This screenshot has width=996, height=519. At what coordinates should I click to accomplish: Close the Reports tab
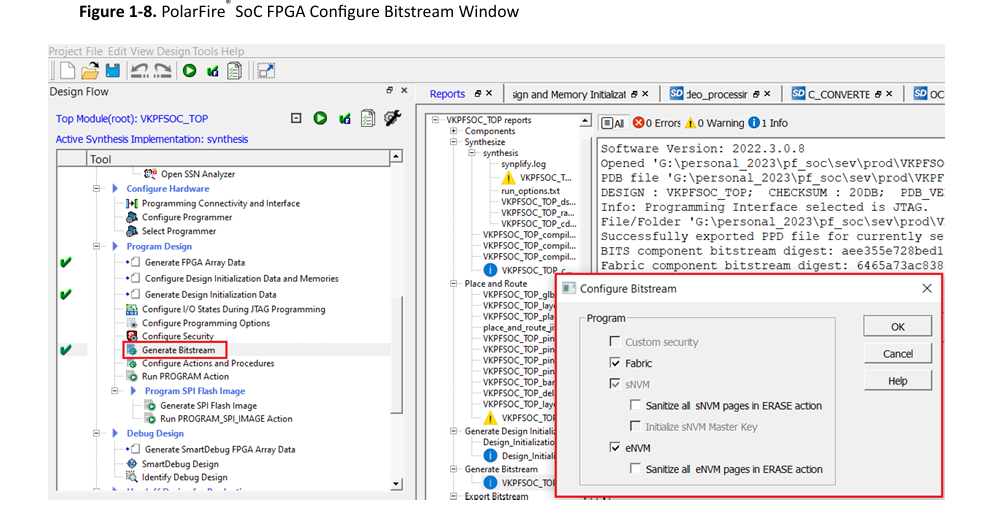coord(489,93)
